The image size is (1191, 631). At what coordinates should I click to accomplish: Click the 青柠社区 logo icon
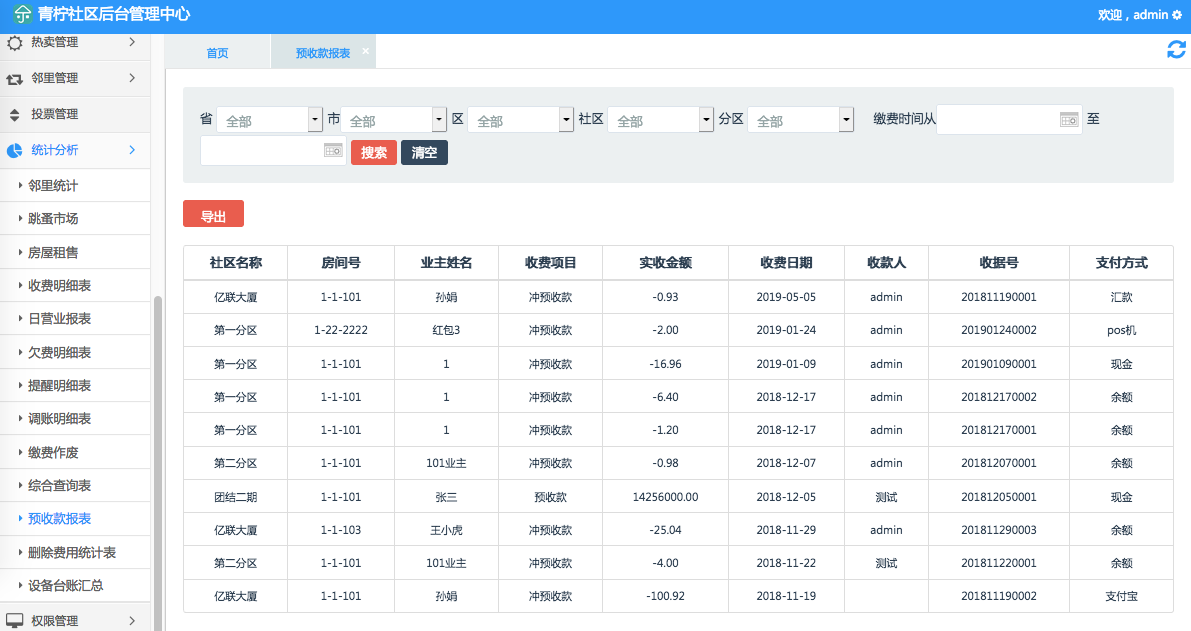click(22, 14)
